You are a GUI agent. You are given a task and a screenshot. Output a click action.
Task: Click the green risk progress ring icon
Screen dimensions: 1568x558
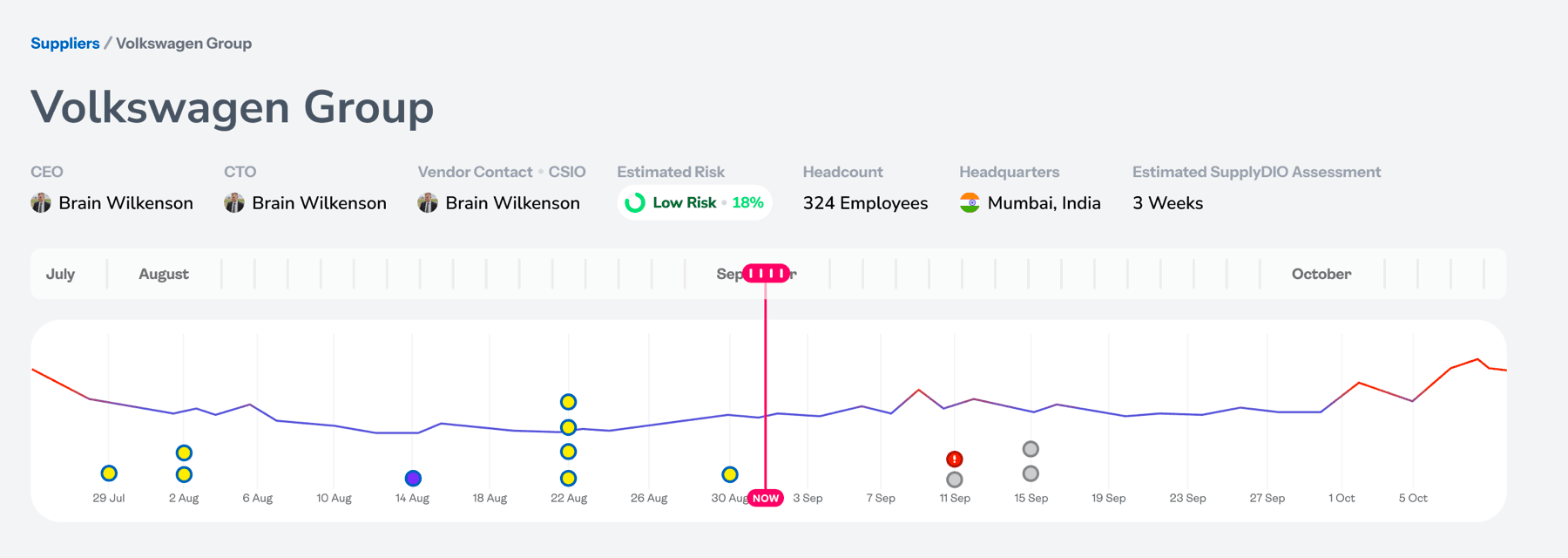(x=635, y=203)
